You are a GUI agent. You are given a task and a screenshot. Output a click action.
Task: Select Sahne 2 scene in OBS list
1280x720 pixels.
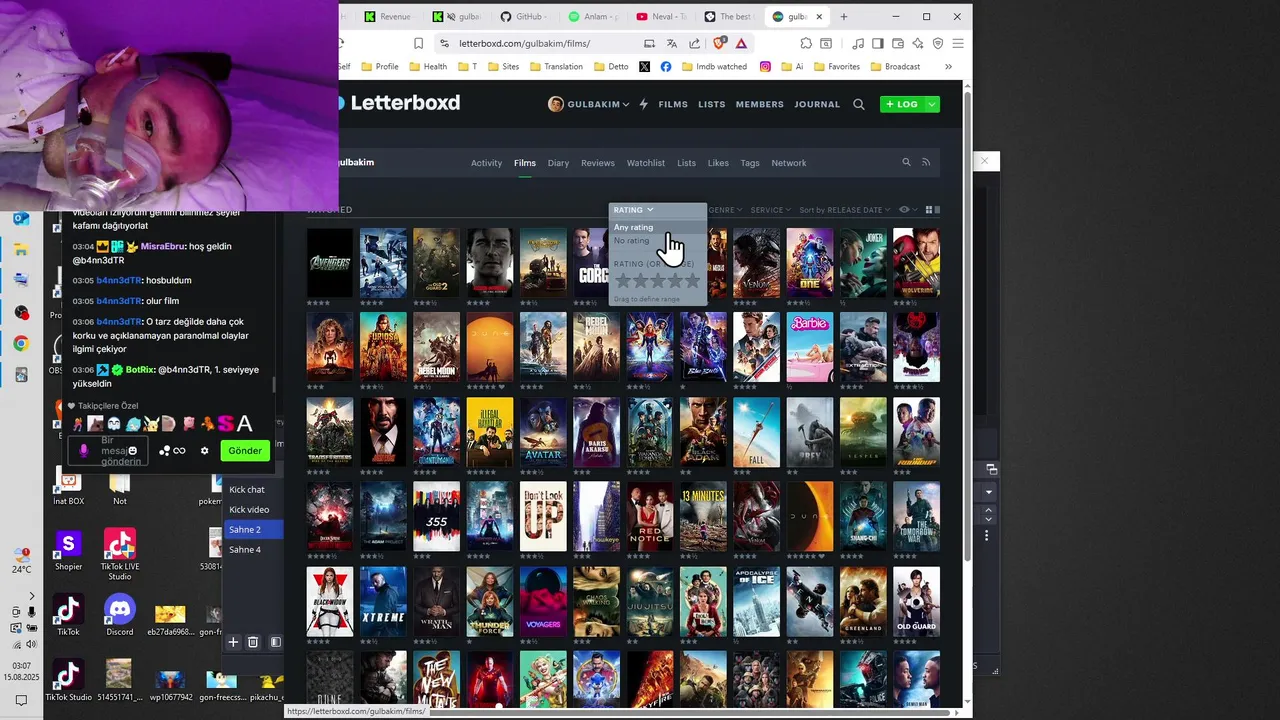254,529
